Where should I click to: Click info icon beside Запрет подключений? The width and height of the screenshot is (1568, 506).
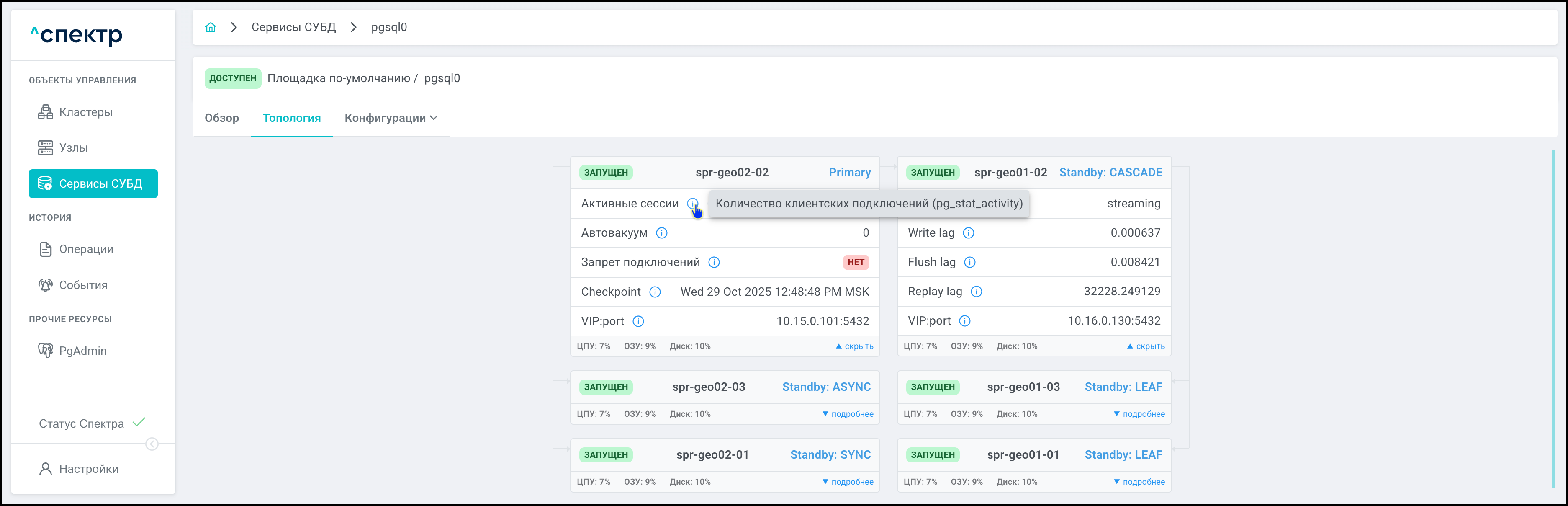714,263
